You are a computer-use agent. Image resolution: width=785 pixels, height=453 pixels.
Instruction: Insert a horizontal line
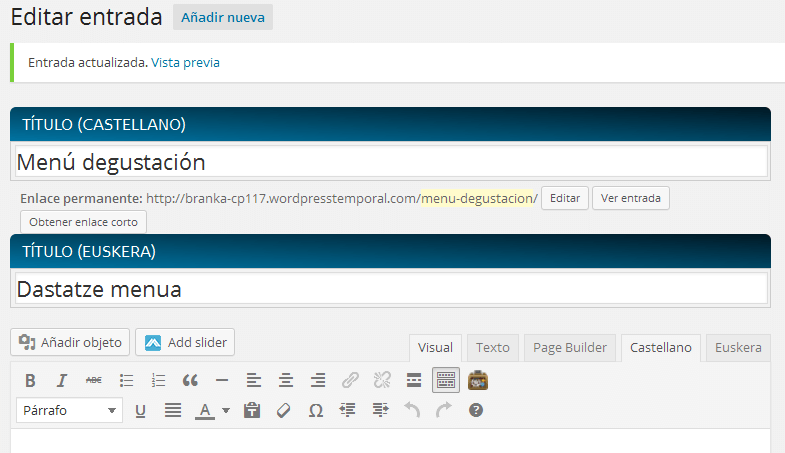222,381
